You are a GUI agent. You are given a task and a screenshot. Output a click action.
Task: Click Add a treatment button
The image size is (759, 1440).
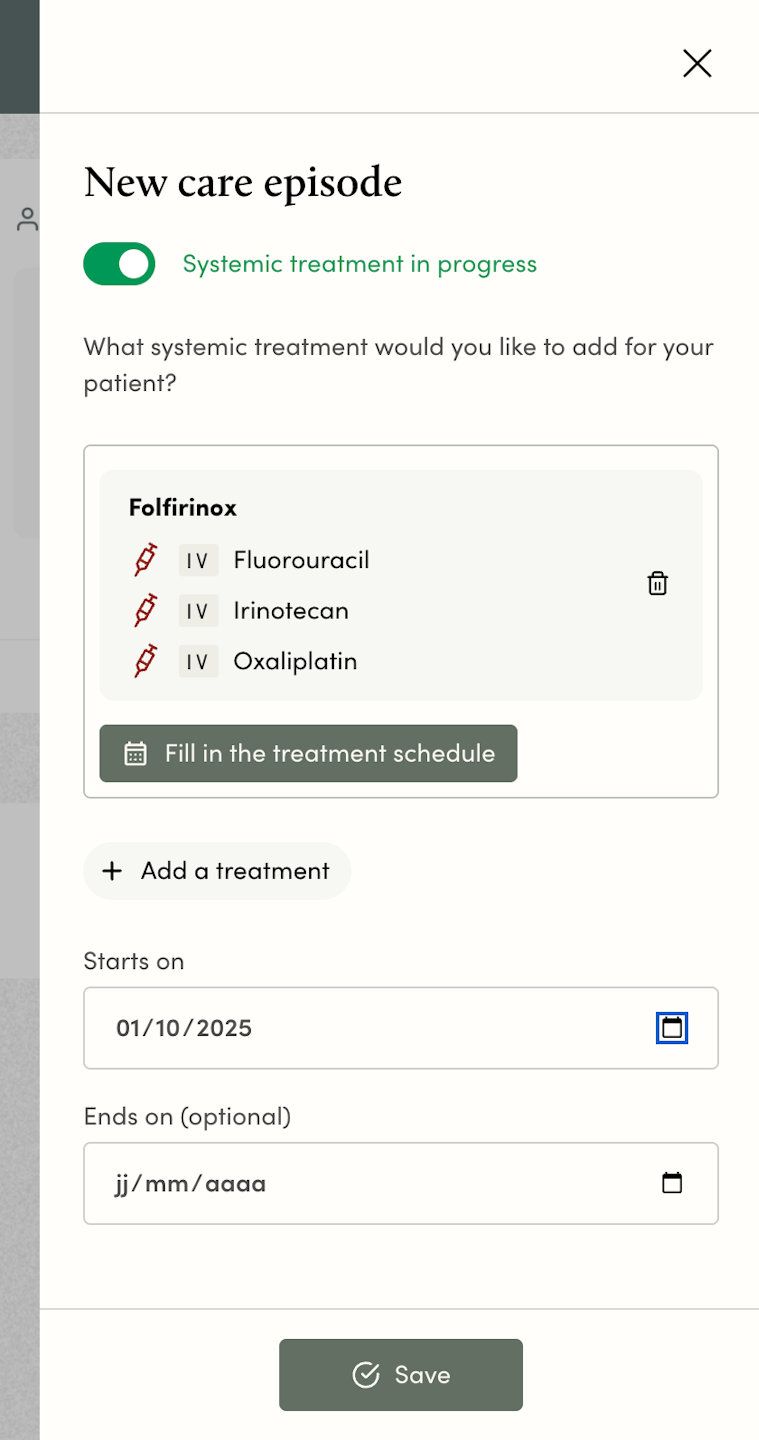pyautogui.click(x=217, y=871)
